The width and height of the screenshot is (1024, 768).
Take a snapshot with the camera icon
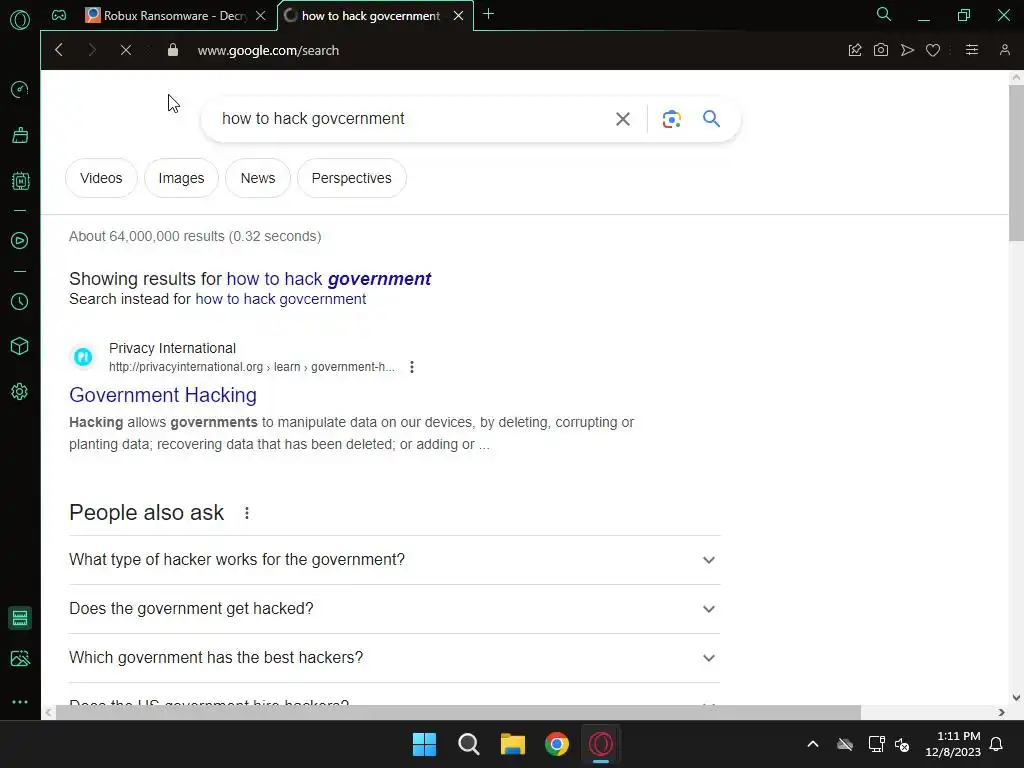(x=881, y=50)
